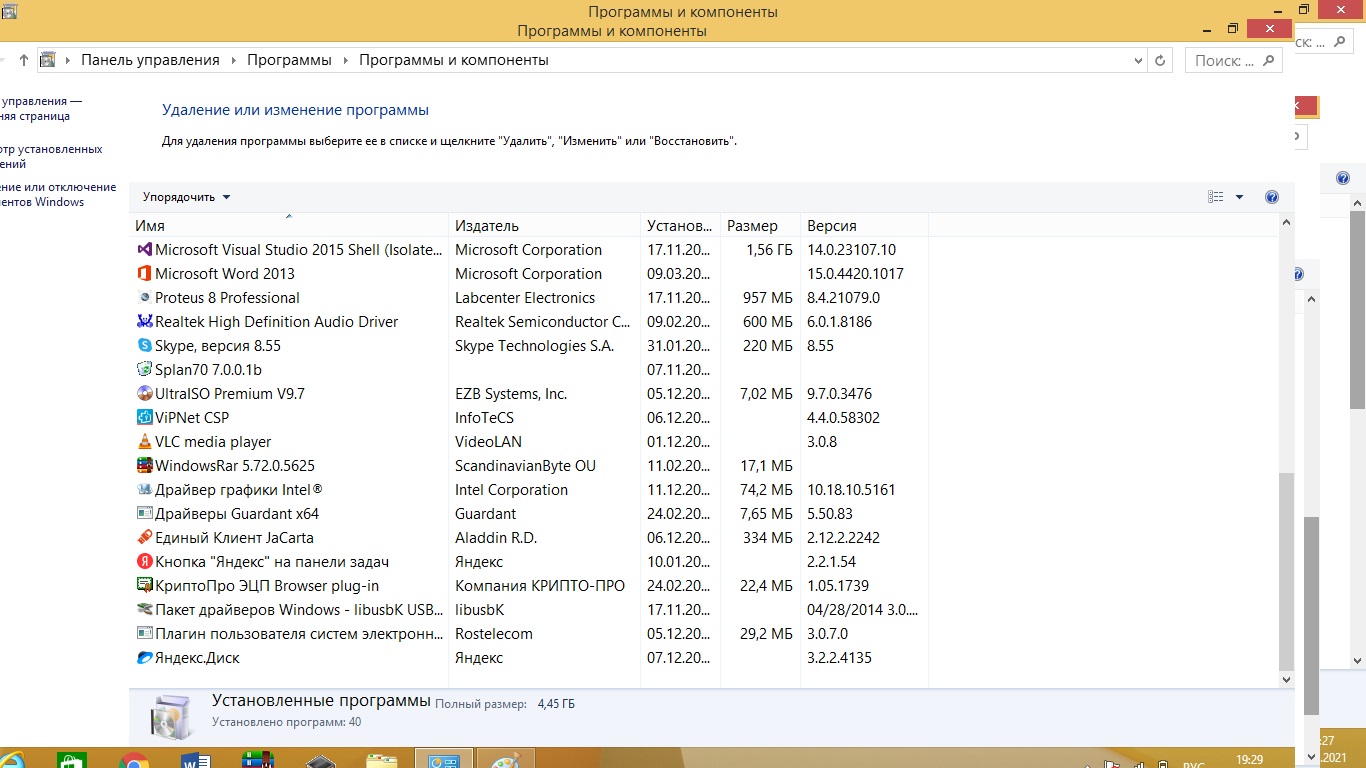Viewport: 1366px width, 768px height.
Task: Open the turn Windows features on/off link
Action: [58, 194]
